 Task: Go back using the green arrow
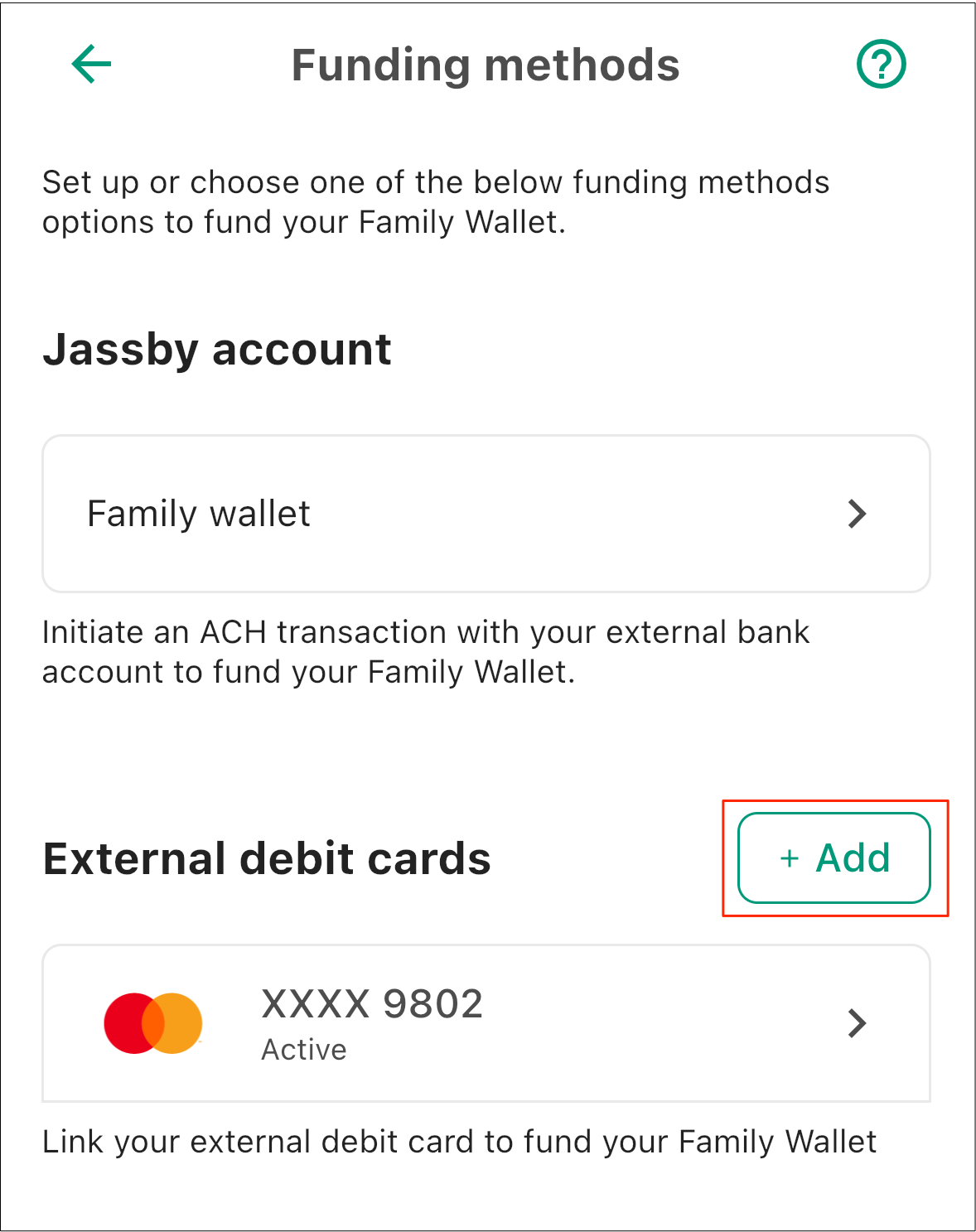pyautogui.click(x=91, y=65)
